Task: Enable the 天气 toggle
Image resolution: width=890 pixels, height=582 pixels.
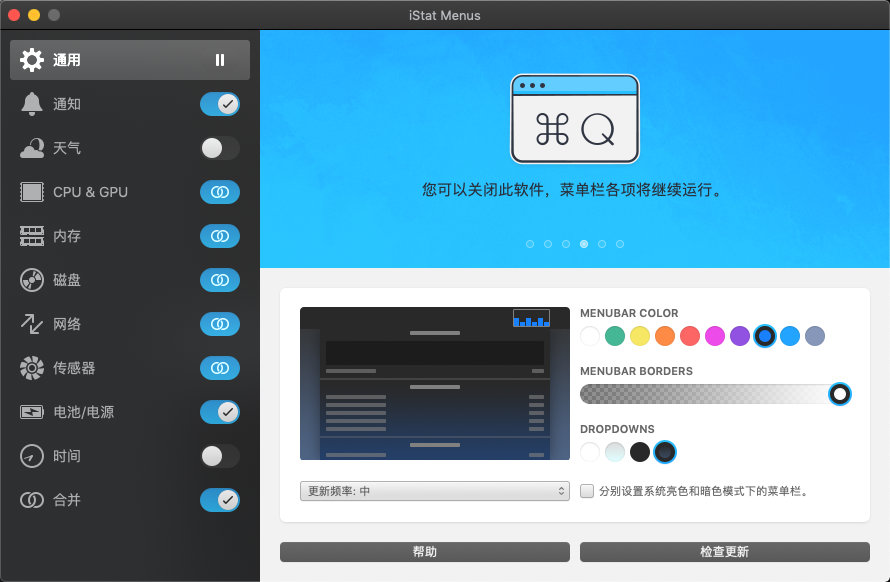Action: click(220, 148)
